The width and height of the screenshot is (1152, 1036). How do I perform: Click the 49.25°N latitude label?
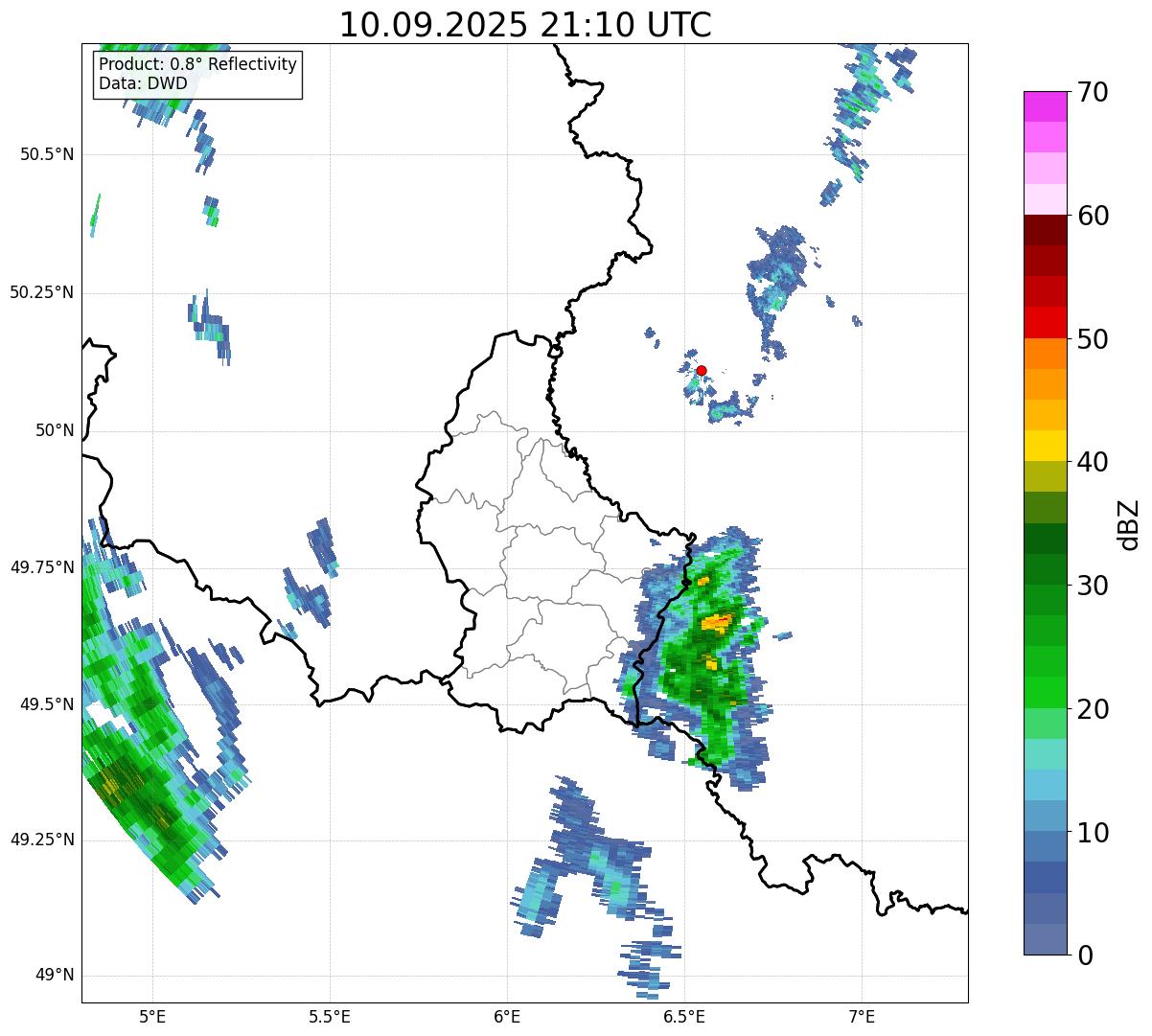(x=42, y=840)
